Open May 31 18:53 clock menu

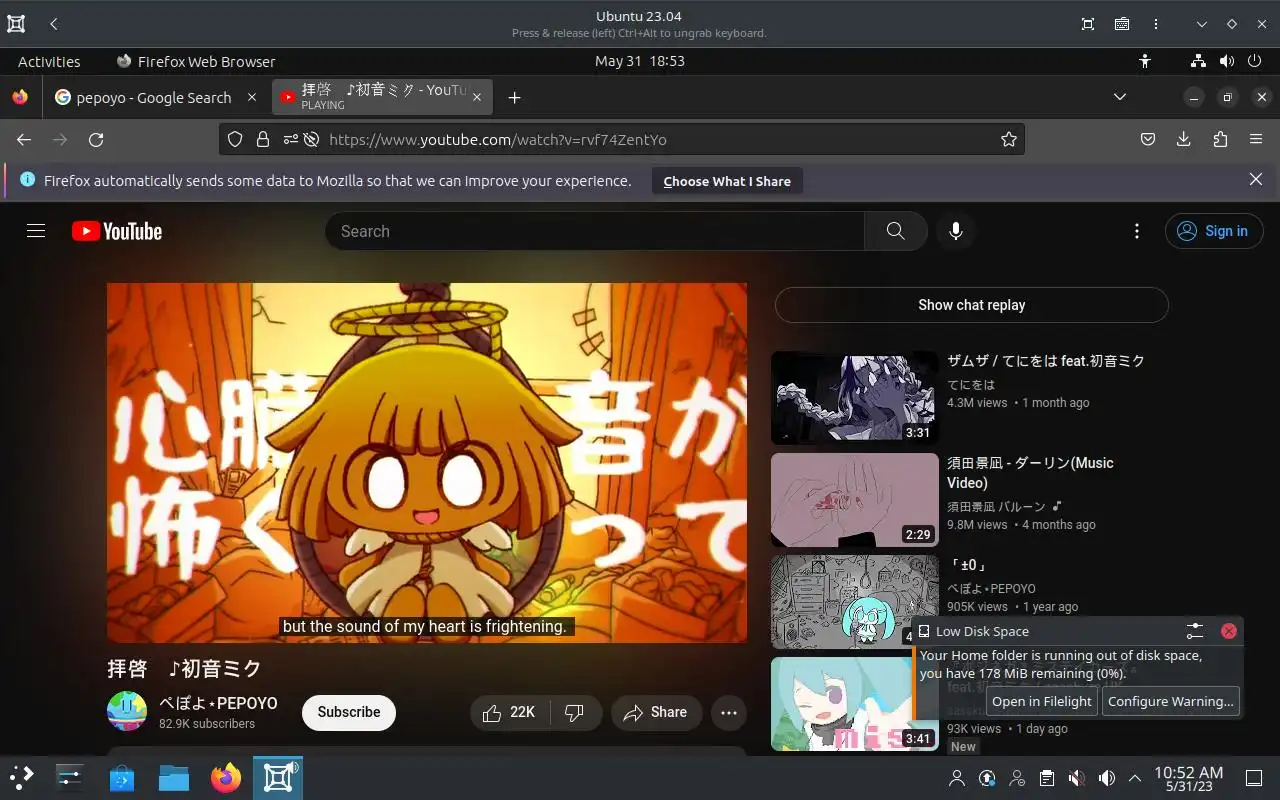pos(640,61)
